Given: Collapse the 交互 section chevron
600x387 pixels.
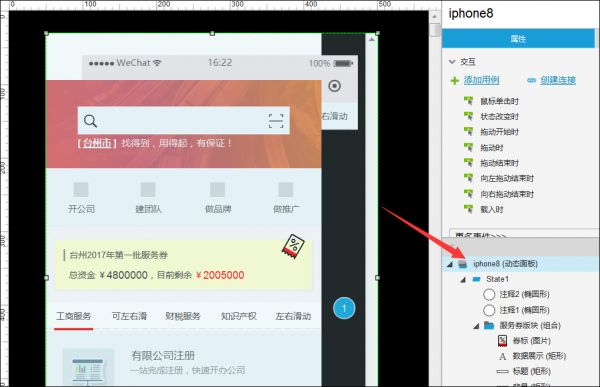Looking at the screenshot, I should (452, 62).
